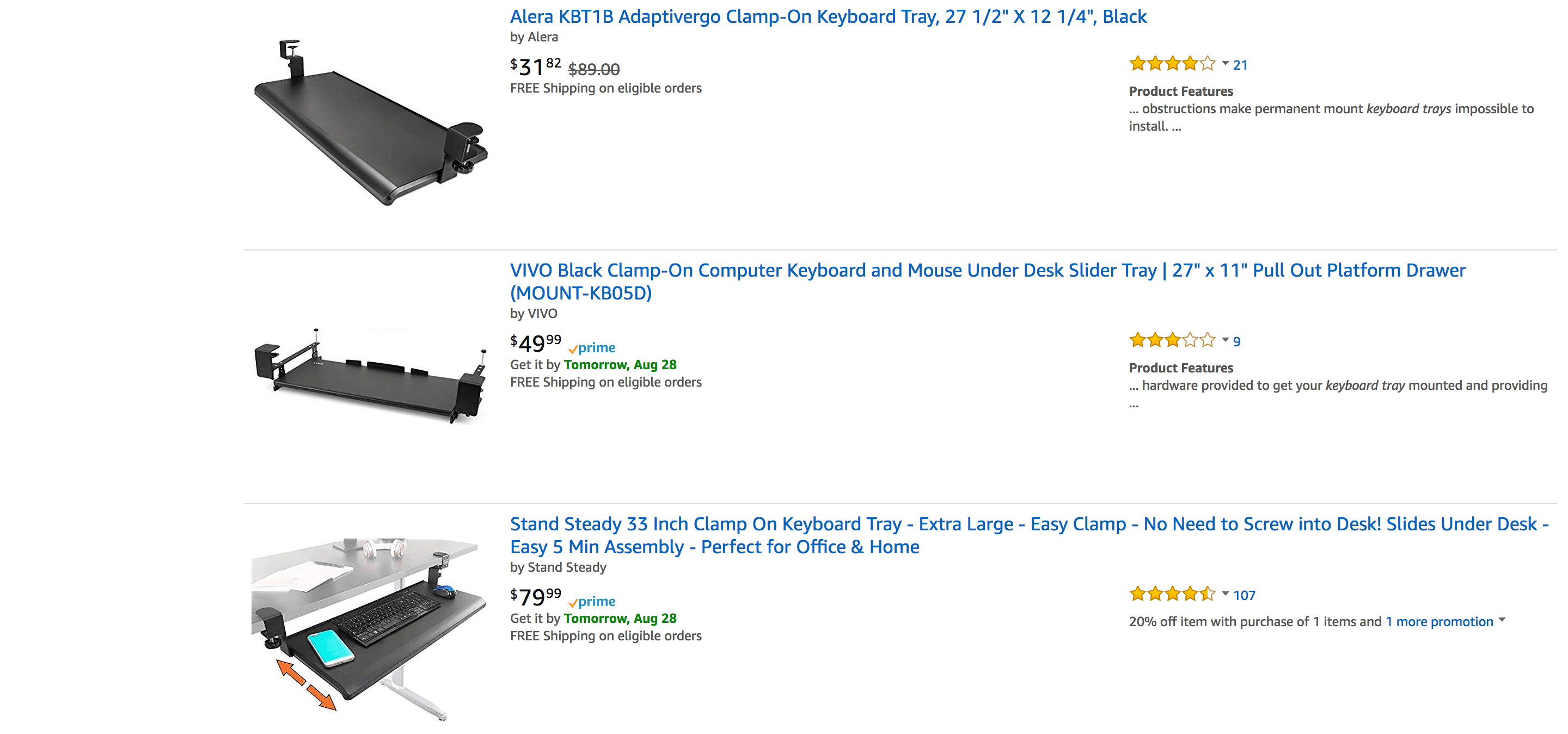Screen dimensions: 1568x734
Task: Expand the Stand Steady rating breakdown arrow
Action: pyautogui.click(x=1226, y=594)
